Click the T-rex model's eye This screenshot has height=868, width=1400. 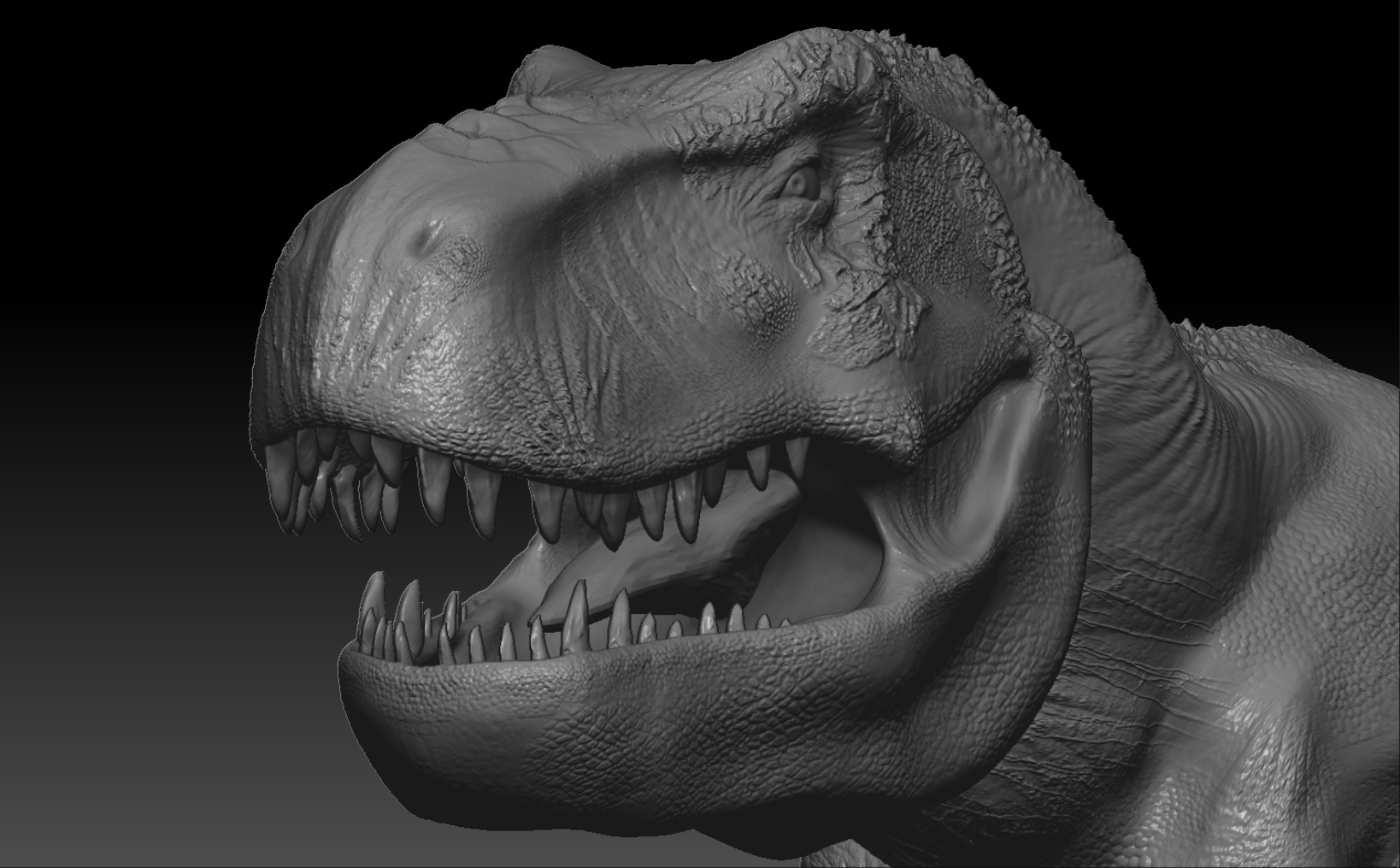point(802,183)
